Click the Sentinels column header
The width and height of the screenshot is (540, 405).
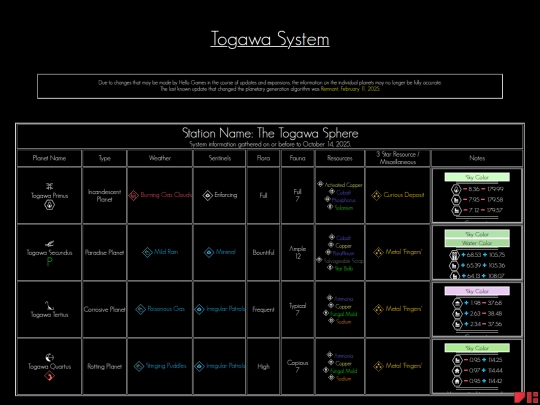click(220, 158)
